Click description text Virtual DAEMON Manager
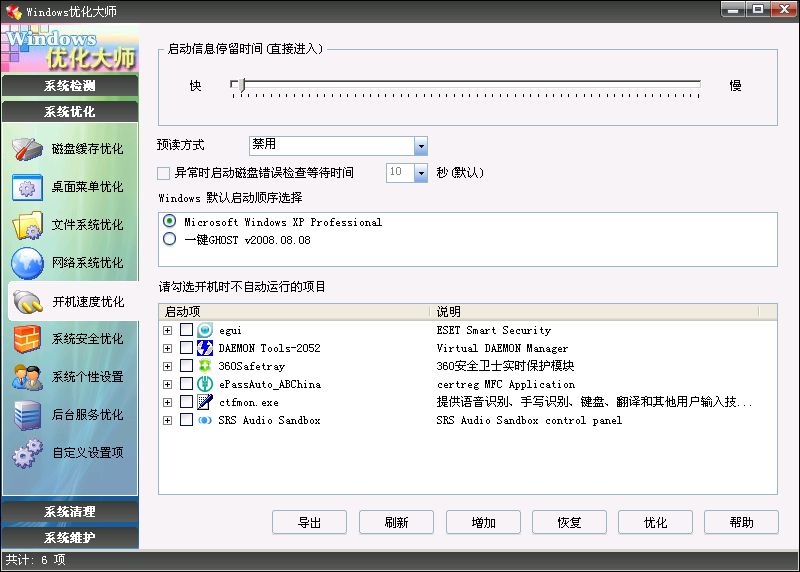This screenshot has width=800, height=572. point(502,348)
